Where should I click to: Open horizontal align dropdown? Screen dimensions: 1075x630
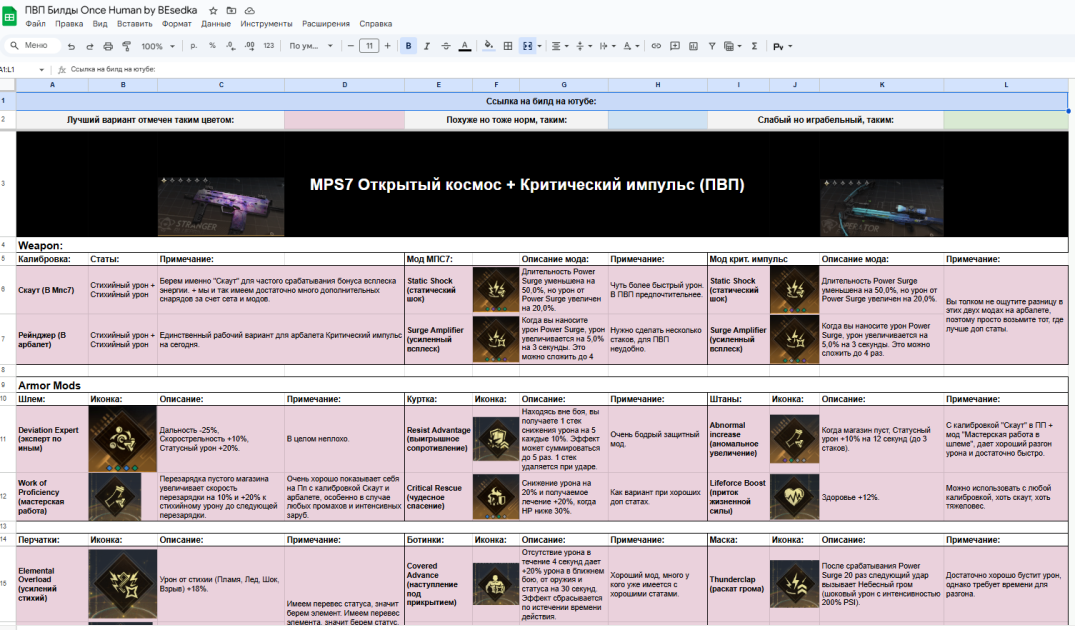click(559, 46)
